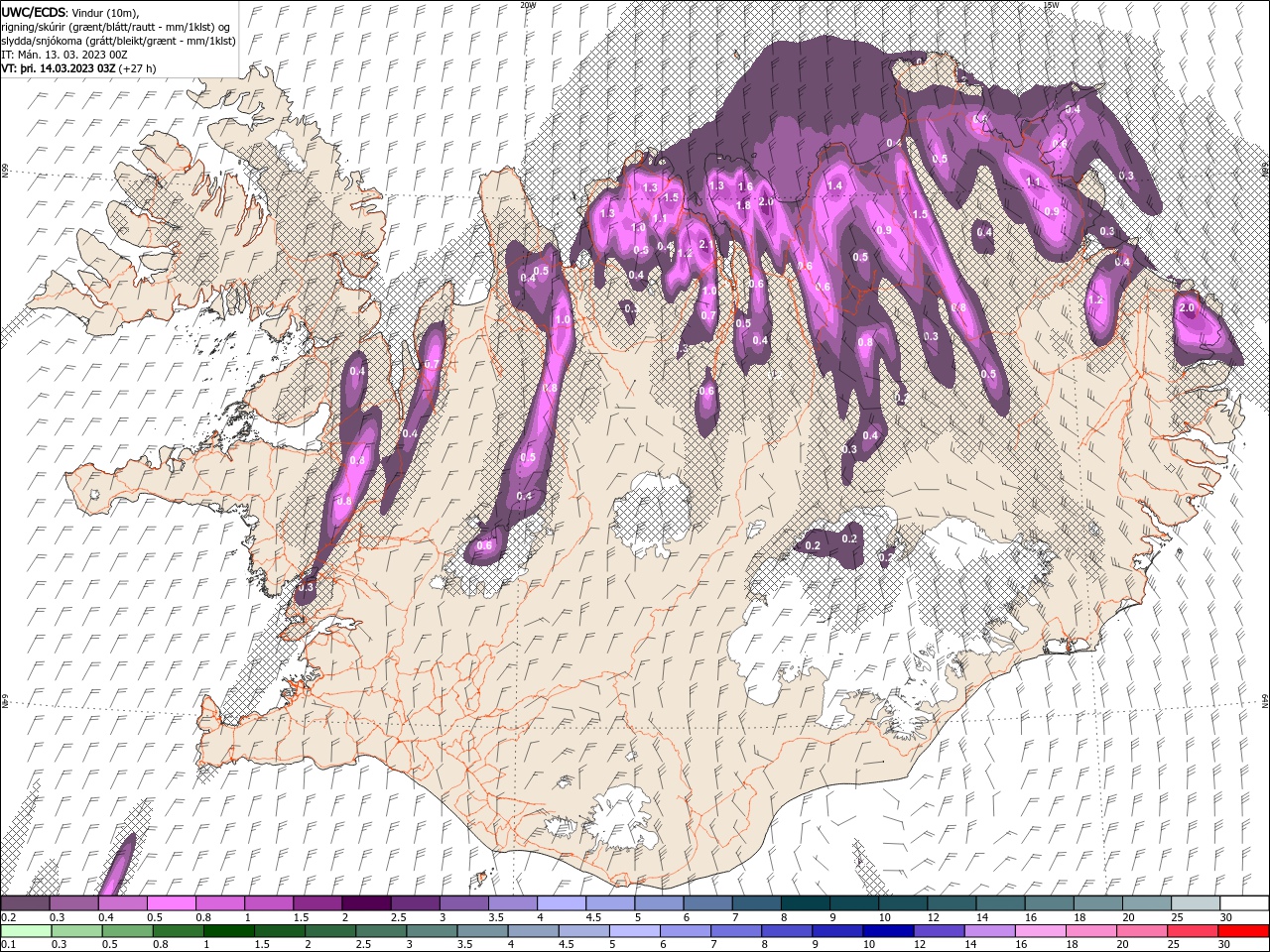1270x952 pixels.
Task: Pick the snow legend swatch from 18 to 20
Action: click(x=1097, y=903)
